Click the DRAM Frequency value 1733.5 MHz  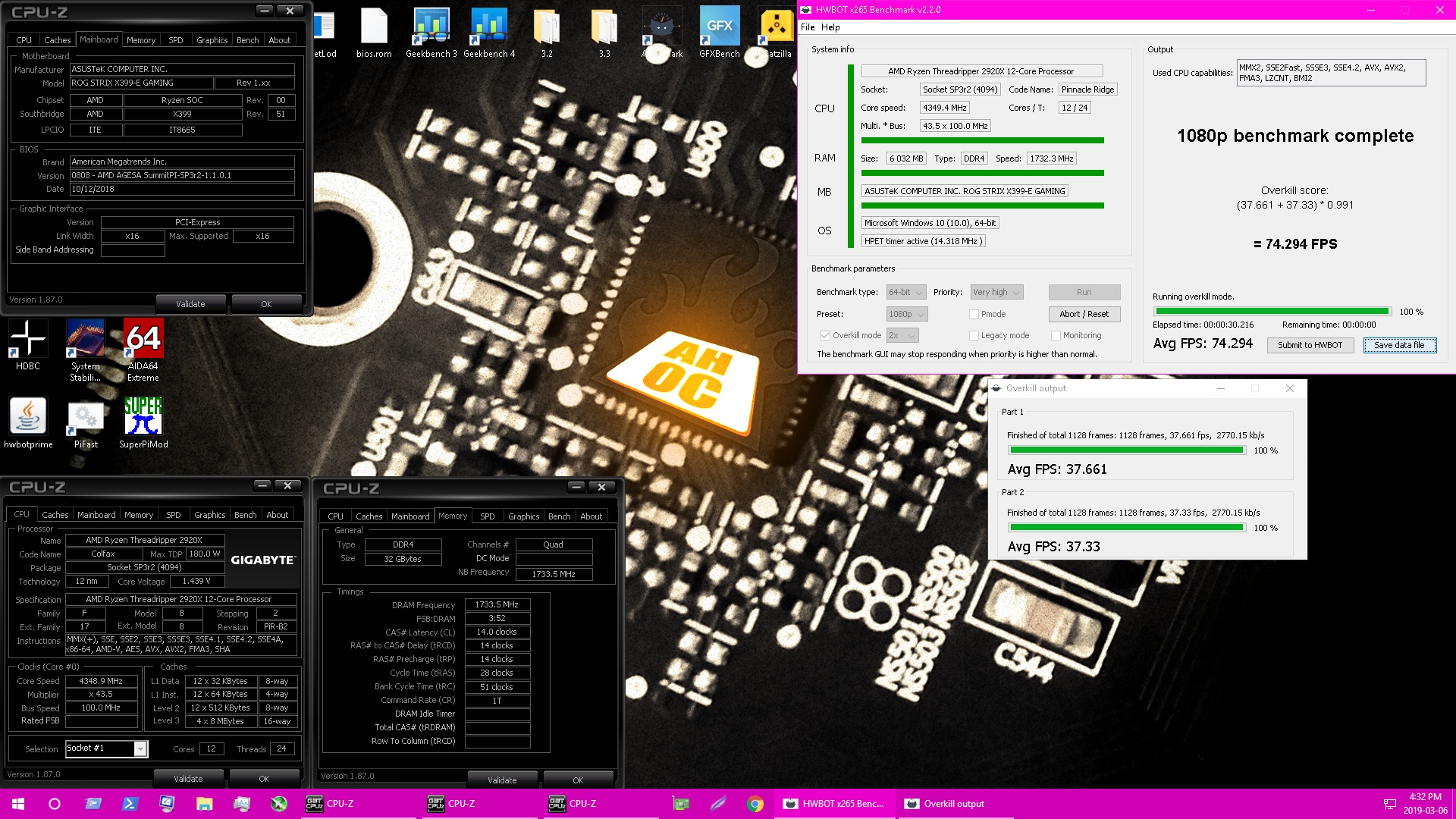tap(497, 605)
